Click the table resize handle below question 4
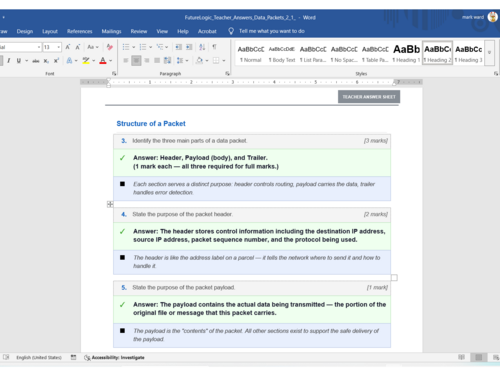500x375 pixels. point(394,278)
